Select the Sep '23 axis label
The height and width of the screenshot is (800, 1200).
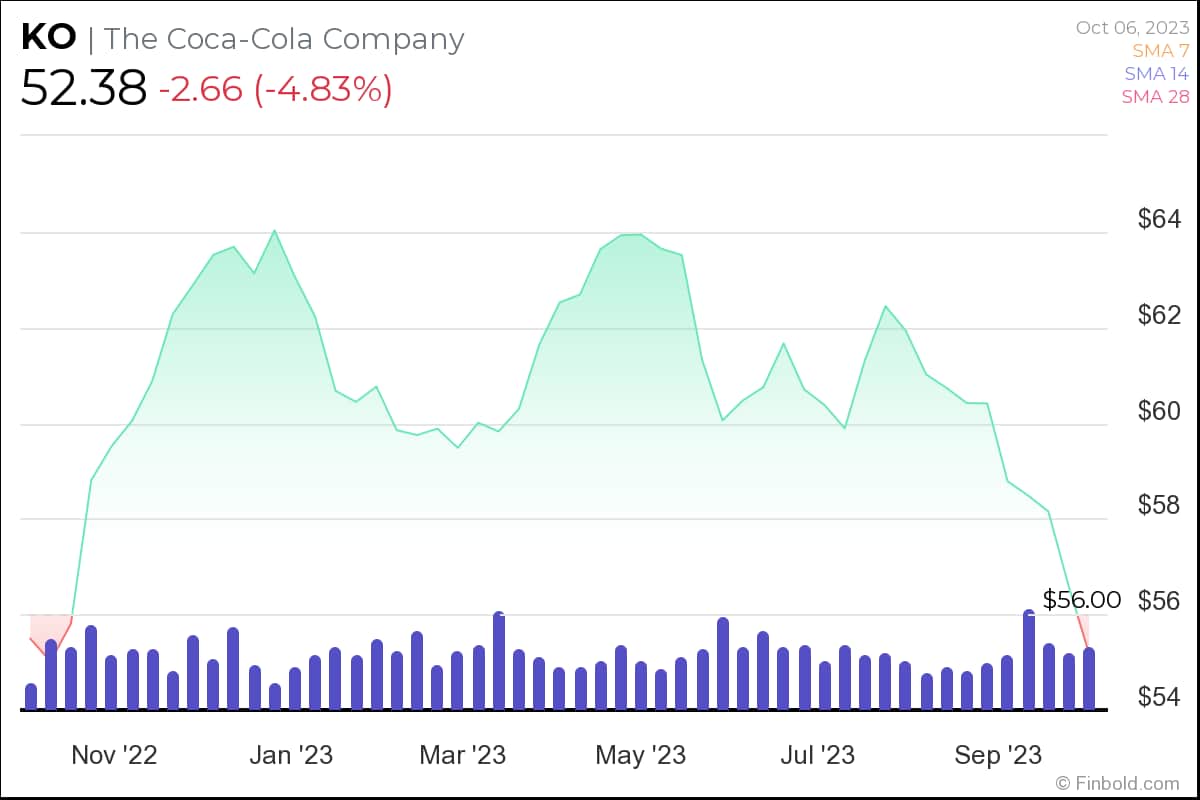(997, 755)
